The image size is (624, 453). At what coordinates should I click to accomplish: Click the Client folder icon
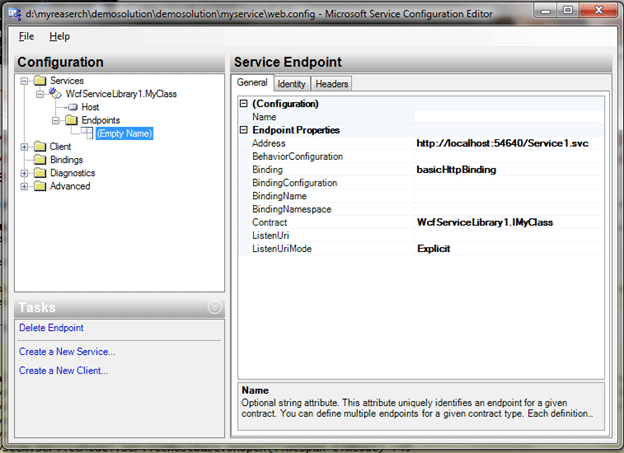pos(40,146)
